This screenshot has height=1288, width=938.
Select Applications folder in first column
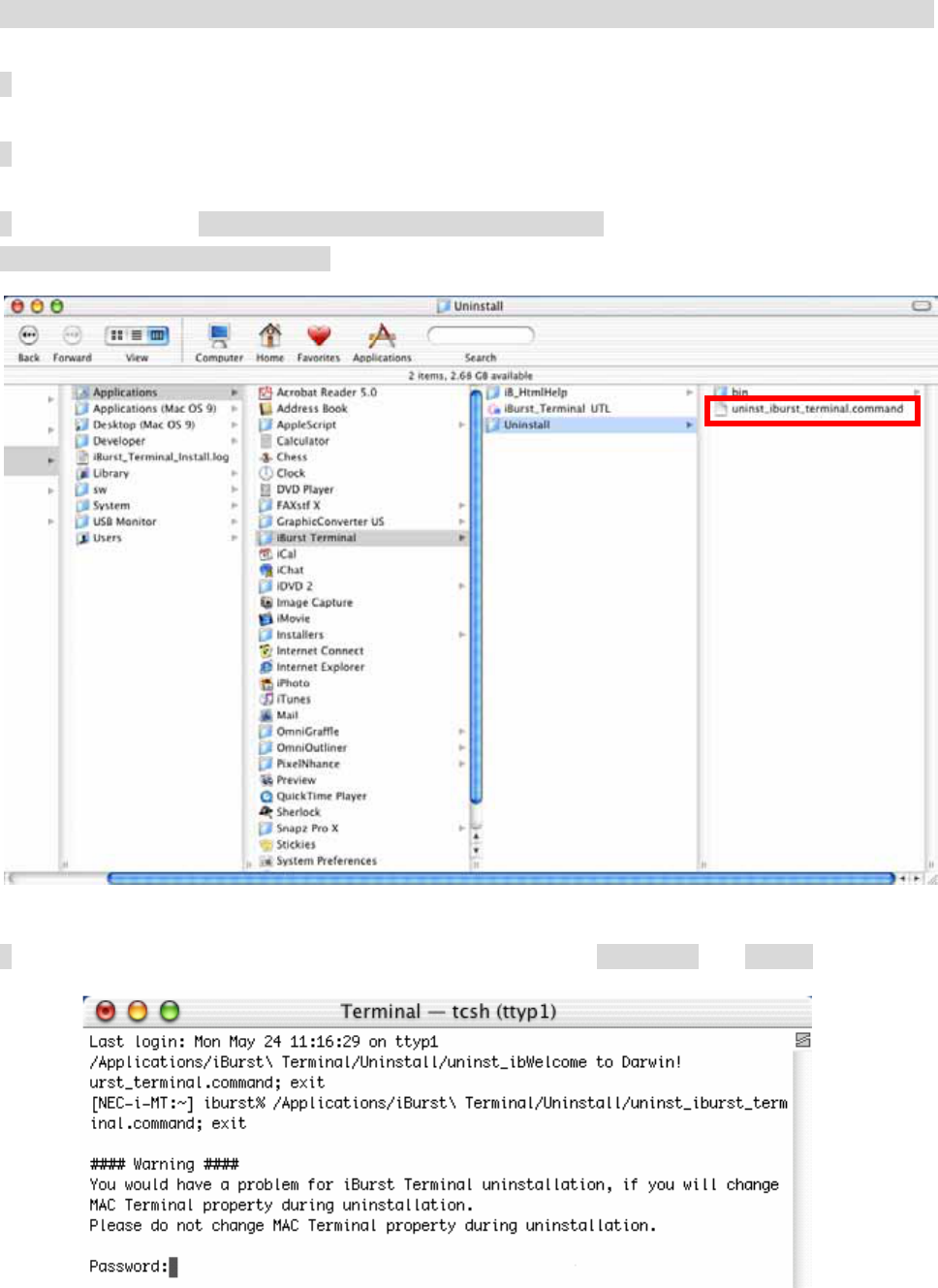(157, 393)
